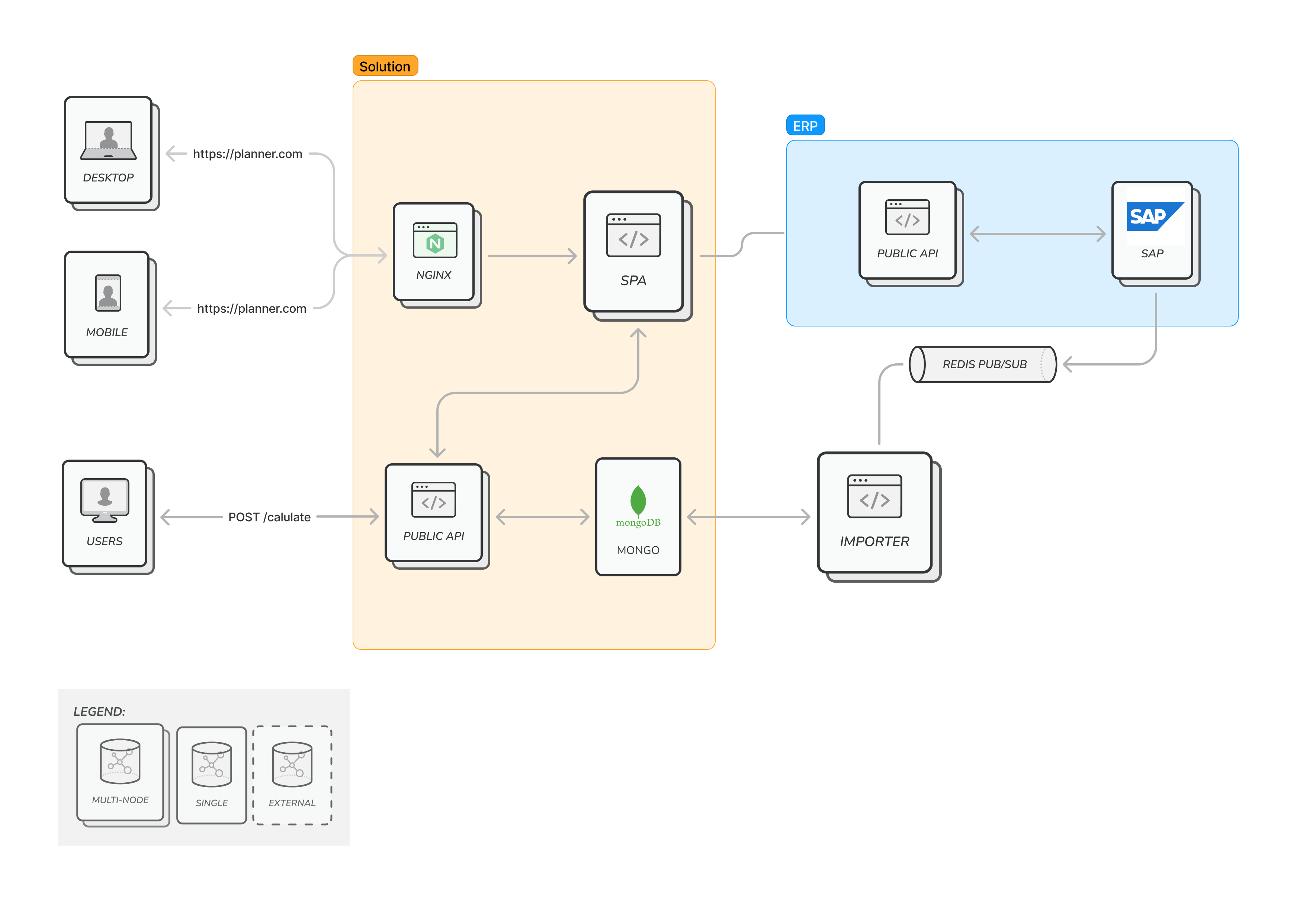Select the MOBILE tablet user icon

click(x=108, y=293)
